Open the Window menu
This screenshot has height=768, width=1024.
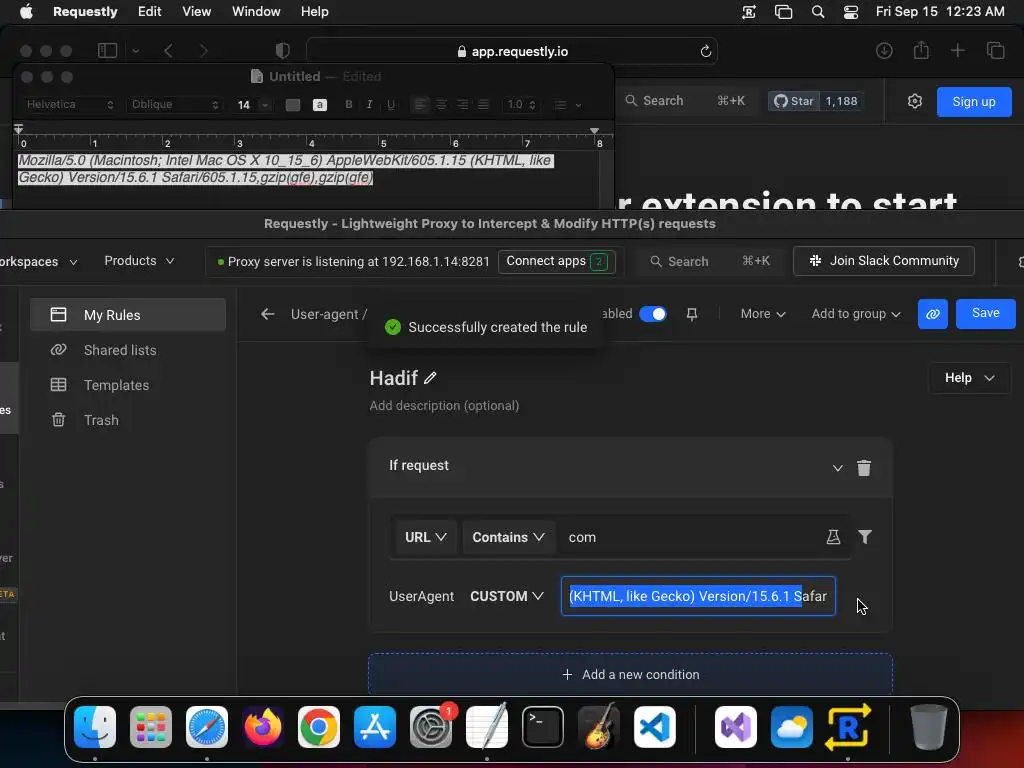(x=256, y=12)
